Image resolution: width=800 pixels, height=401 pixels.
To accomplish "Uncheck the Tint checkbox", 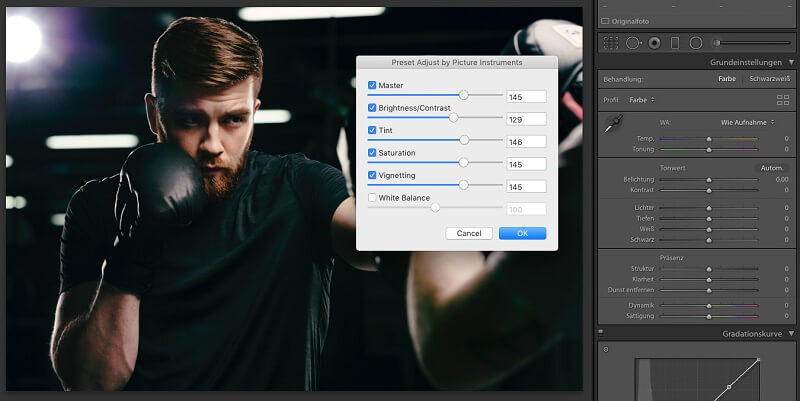I will tap(372, 130).
